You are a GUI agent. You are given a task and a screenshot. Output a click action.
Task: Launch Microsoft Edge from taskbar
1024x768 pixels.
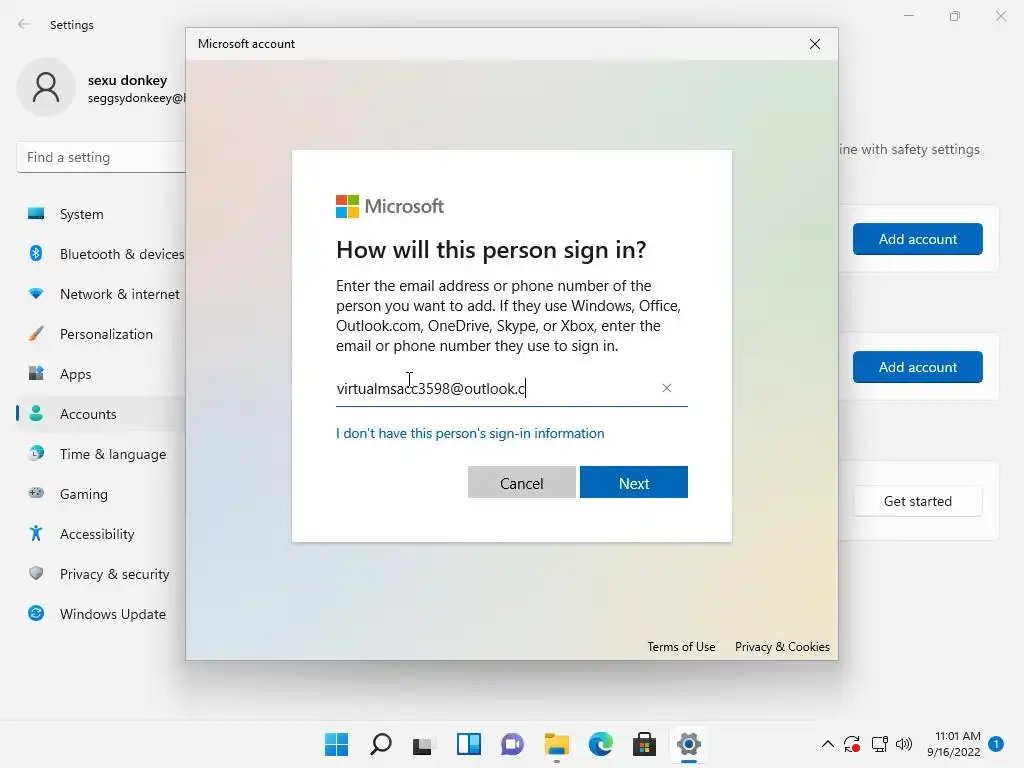pos(600,744)
